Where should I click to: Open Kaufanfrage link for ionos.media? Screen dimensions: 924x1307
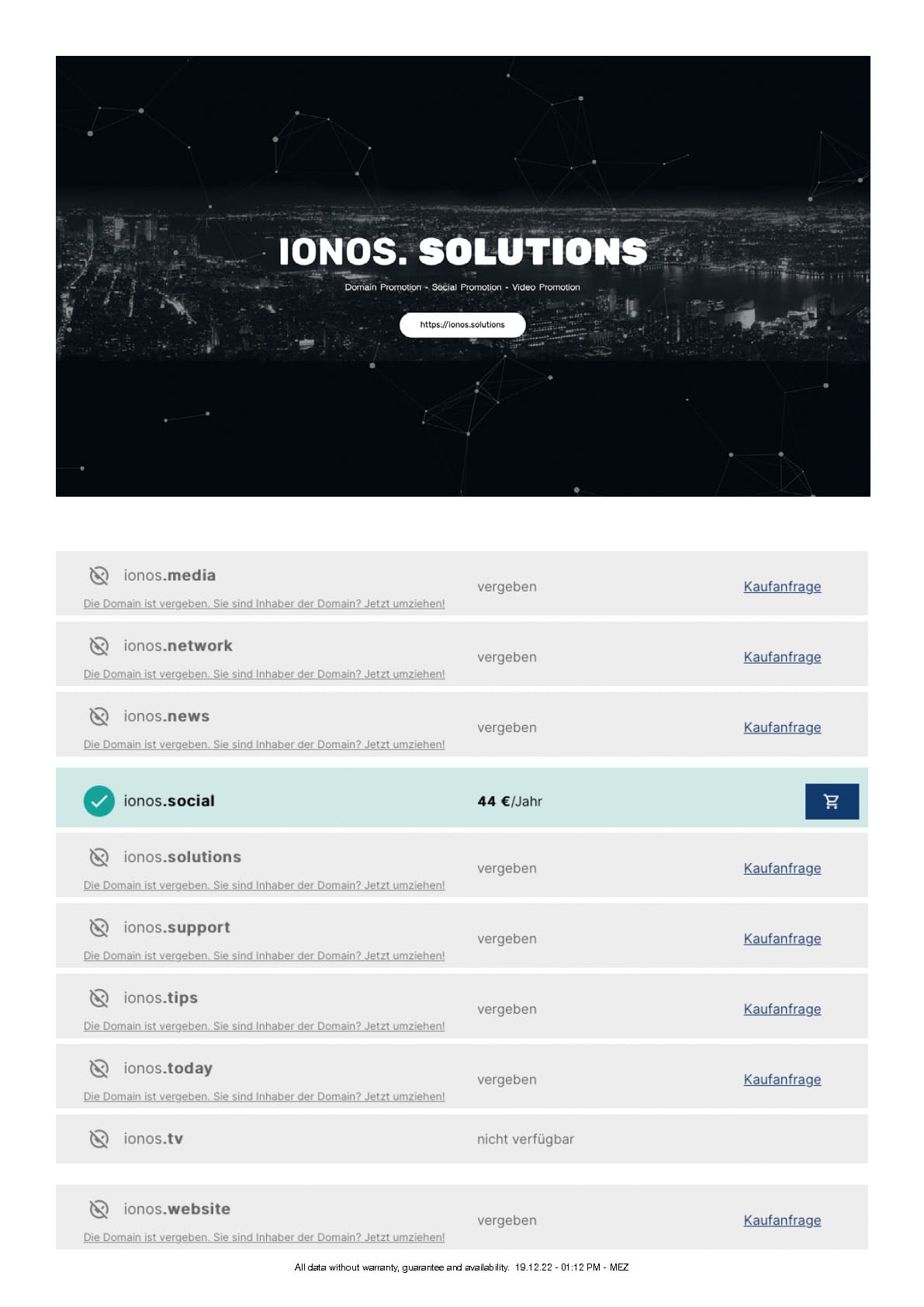pyautogui.click(x=782, y=587)
